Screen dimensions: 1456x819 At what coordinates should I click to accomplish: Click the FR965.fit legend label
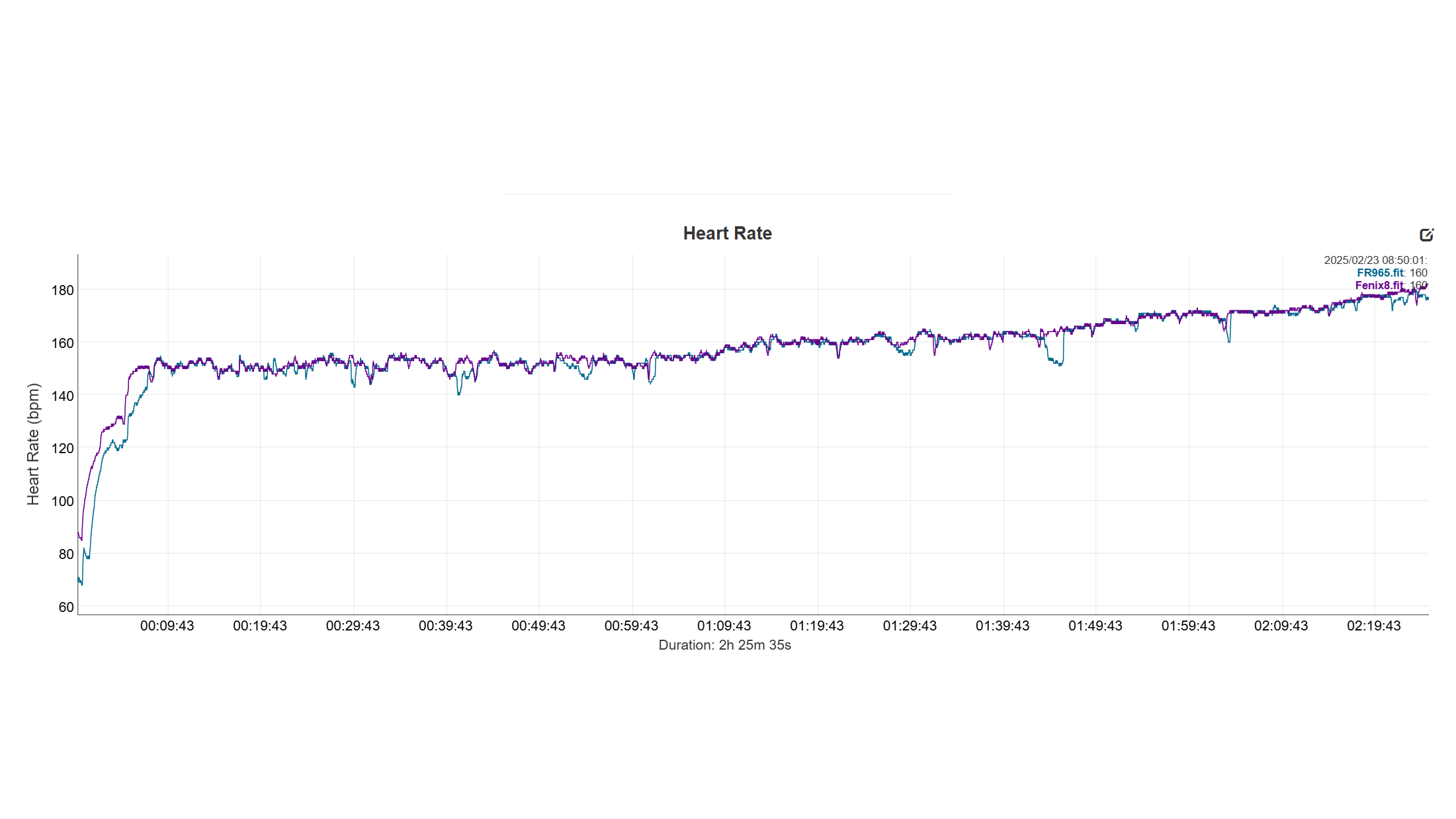(x=1379, y=273)
